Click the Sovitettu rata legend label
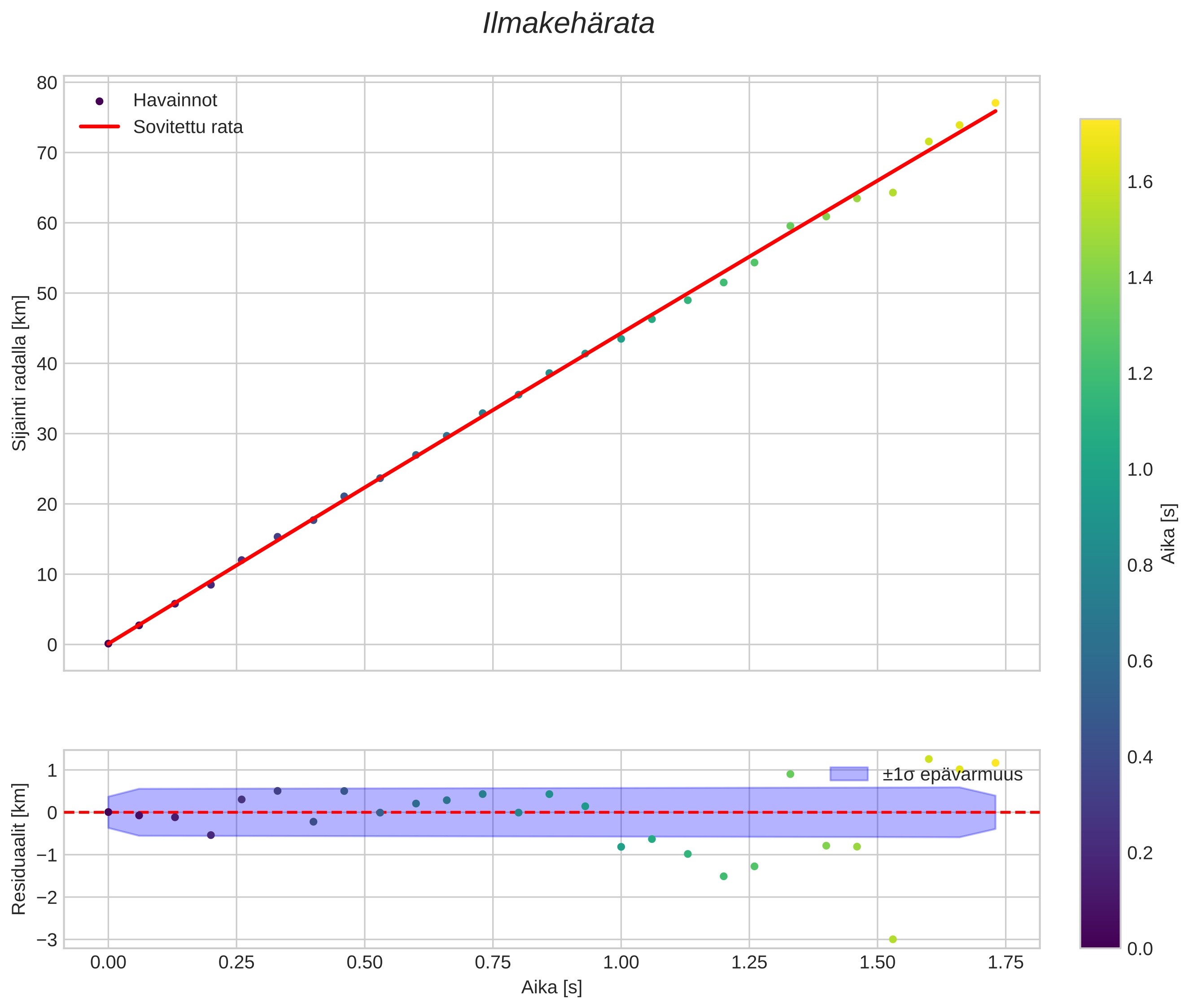The width and height of the screenshot is (1189, 1008). click(188, 127)
